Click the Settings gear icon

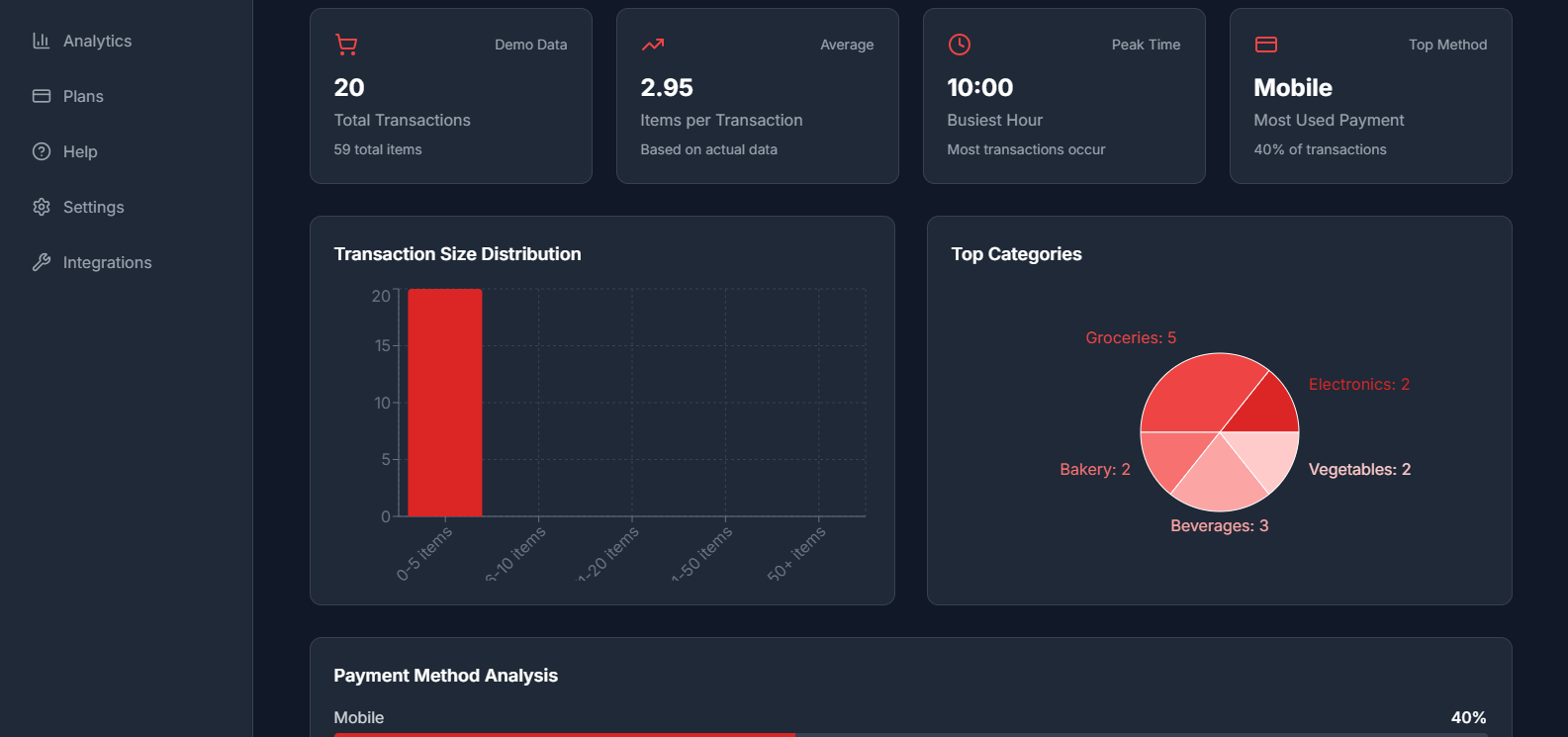42,207
